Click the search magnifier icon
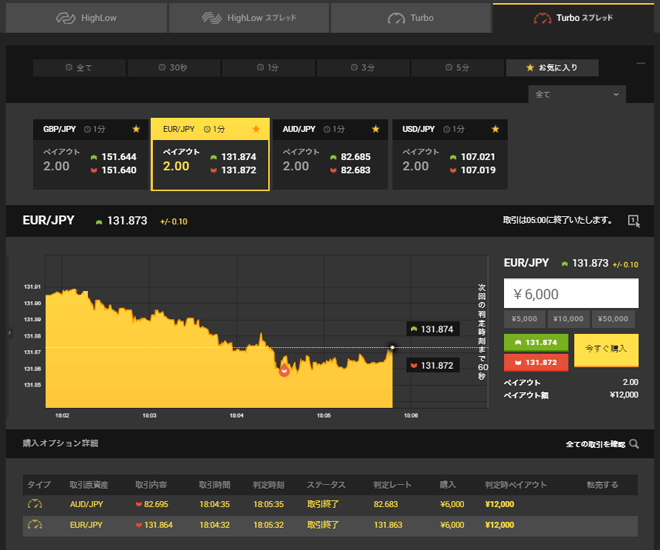This screenshot has height=550, width=660. pos(634,444)
